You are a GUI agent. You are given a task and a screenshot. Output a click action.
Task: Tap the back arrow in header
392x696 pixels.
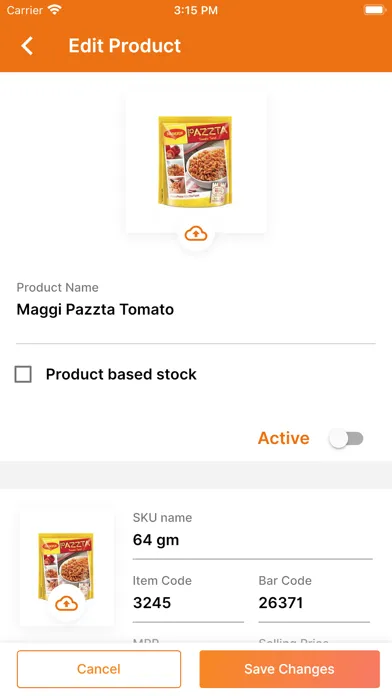tap(27, 46)
